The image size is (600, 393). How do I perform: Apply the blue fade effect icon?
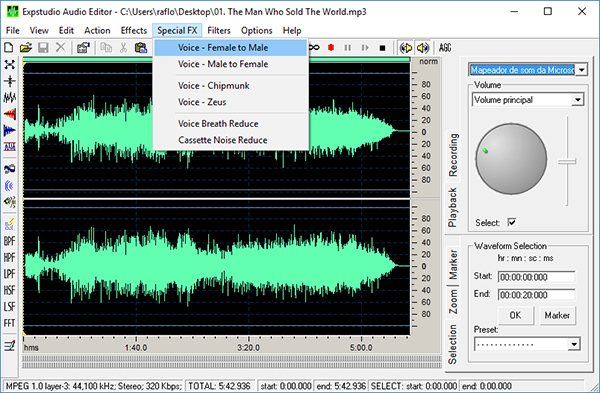[x=10, y=130]
